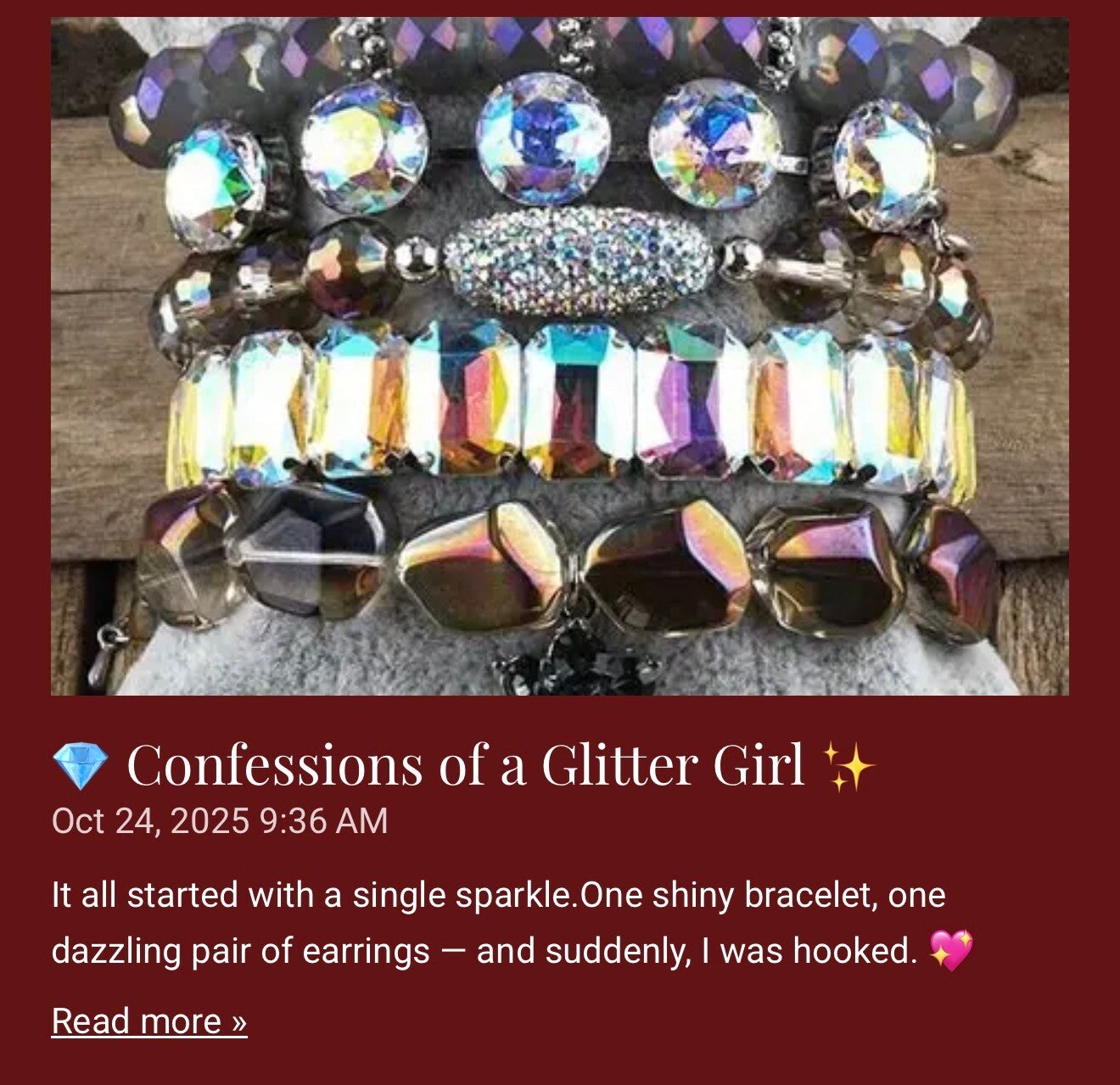Click the Oct 24, 2025 post date
Image resolution: width=1120 pixels, height=1085 pixels.
151,821
